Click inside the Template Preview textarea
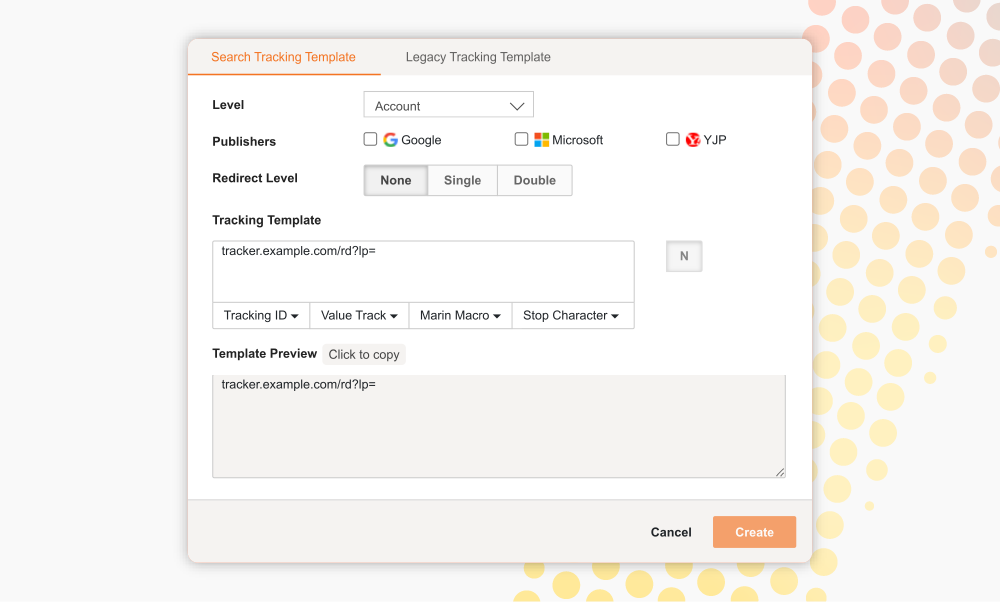 pyautogui.click(x=499, y=426)
